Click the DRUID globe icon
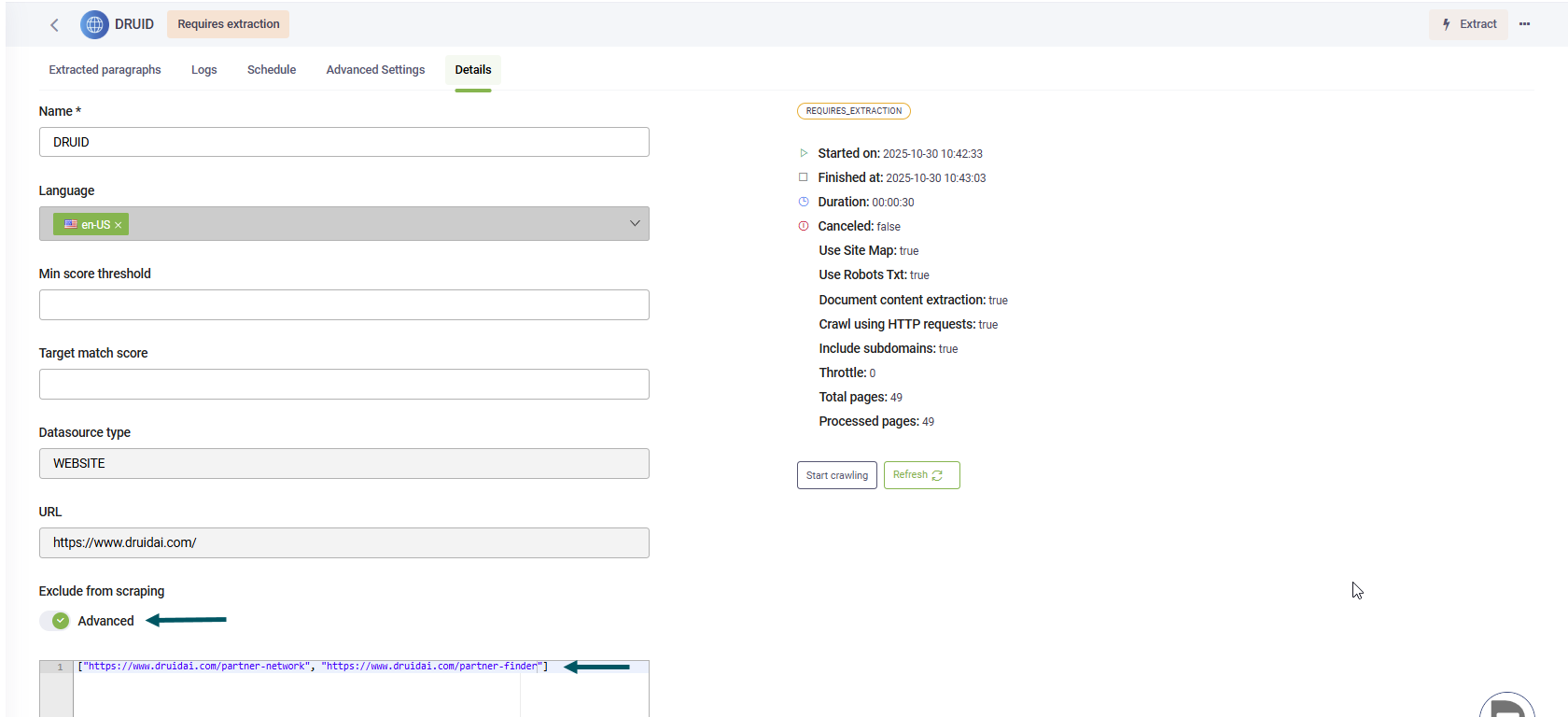Screen dimensions: 1568x717 tap(94, 24)
